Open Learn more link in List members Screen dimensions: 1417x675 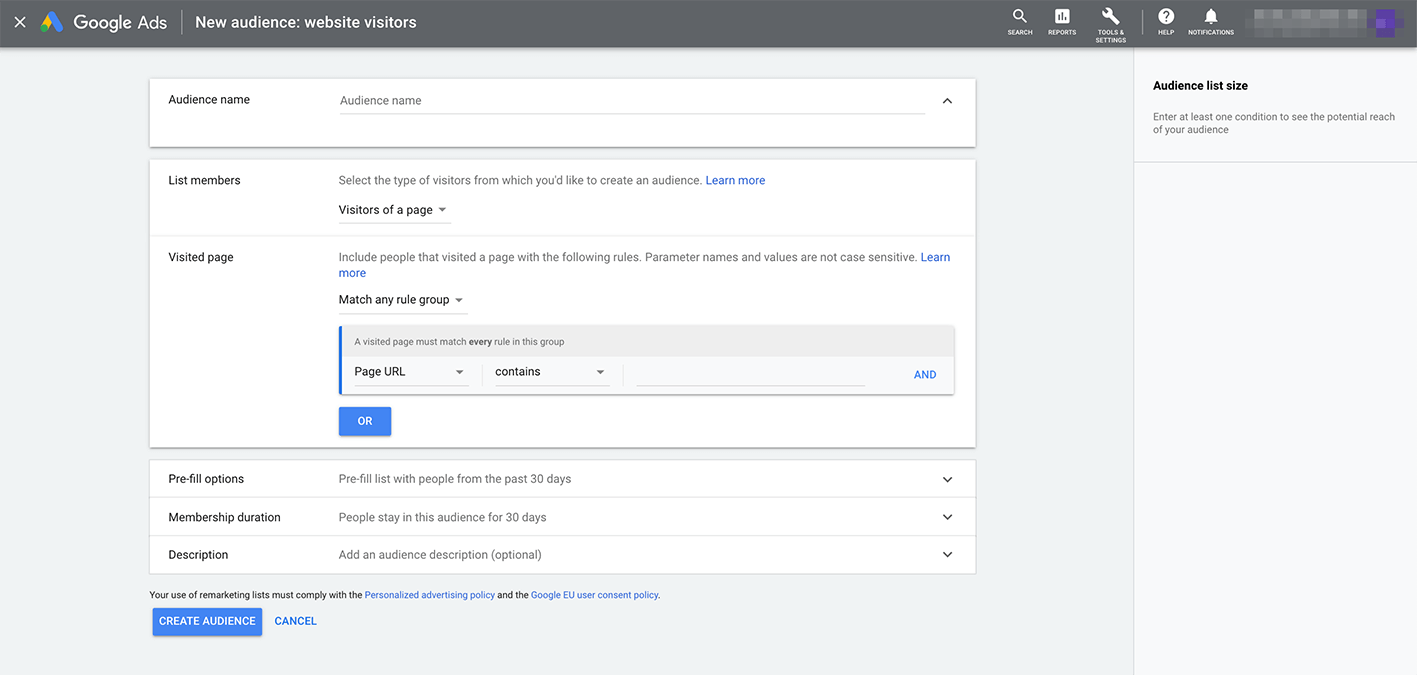pyautogui.click(x=735, y=181)
